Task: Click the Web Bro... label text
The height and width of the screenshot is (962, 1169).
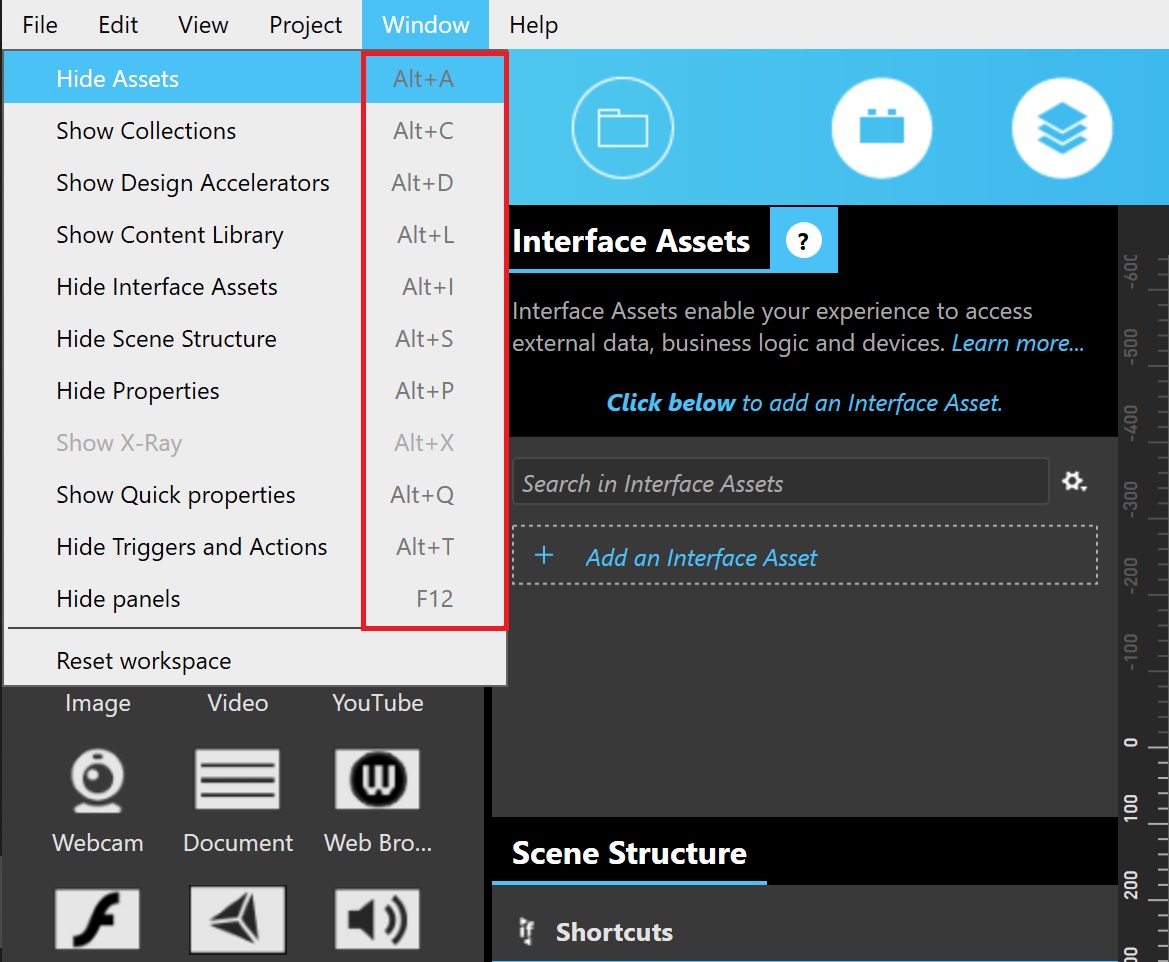Action: pos(378,843)
